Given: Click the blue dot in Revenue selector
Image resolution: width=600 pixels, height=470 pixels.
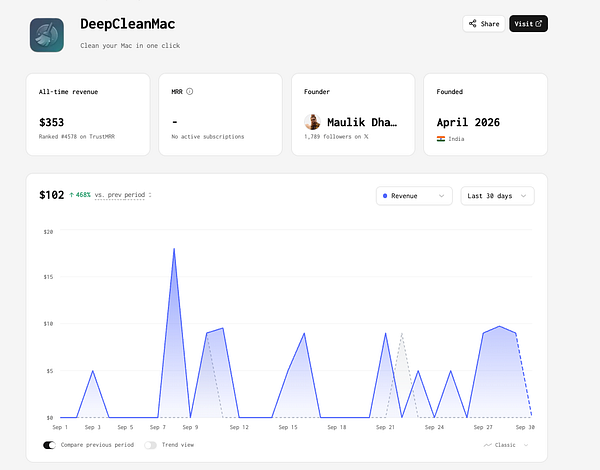Looking at the screenshot, I should [x=385, y=196].
